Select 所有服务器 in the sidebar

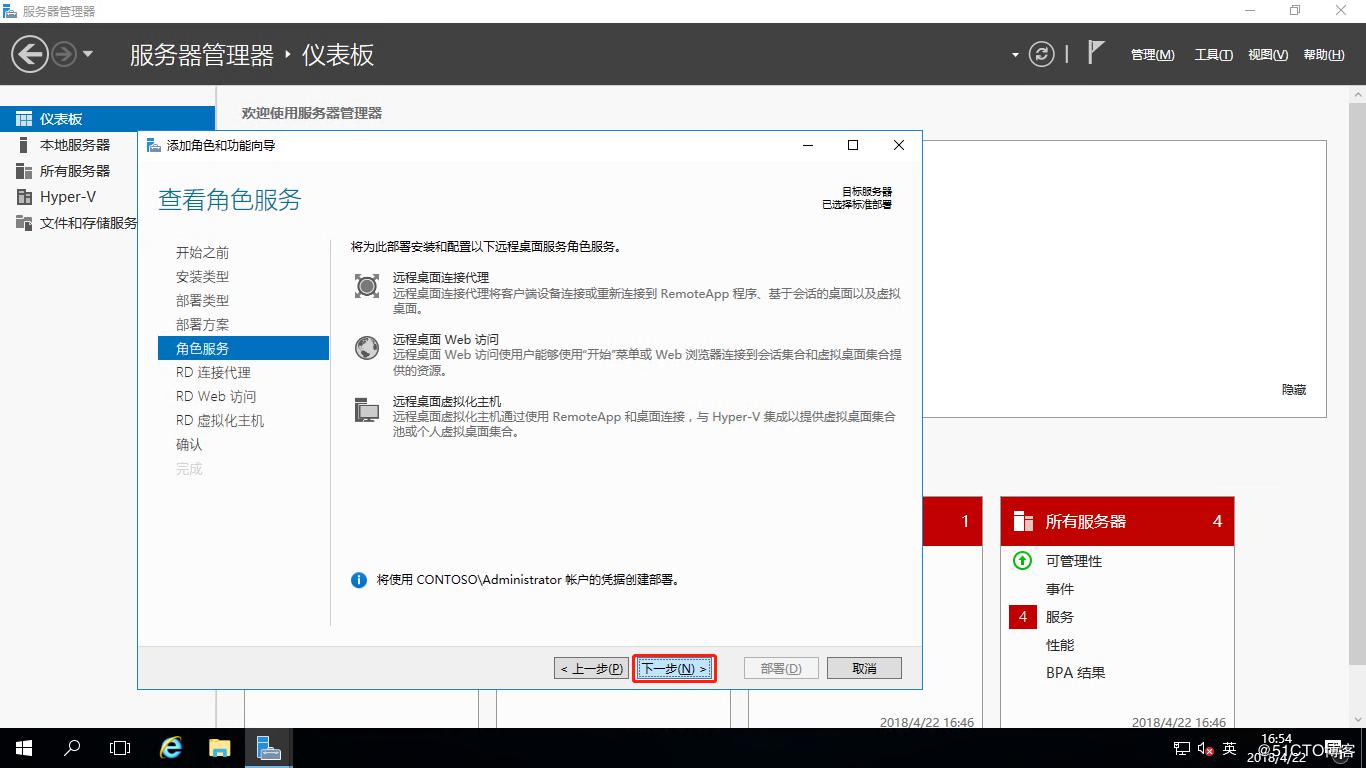[75, 171]
